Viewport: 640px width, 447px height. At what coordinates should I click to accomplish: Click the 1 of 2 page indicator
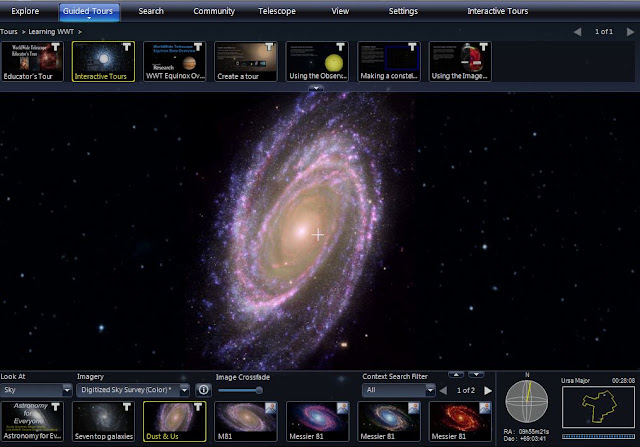pos(466,390)
